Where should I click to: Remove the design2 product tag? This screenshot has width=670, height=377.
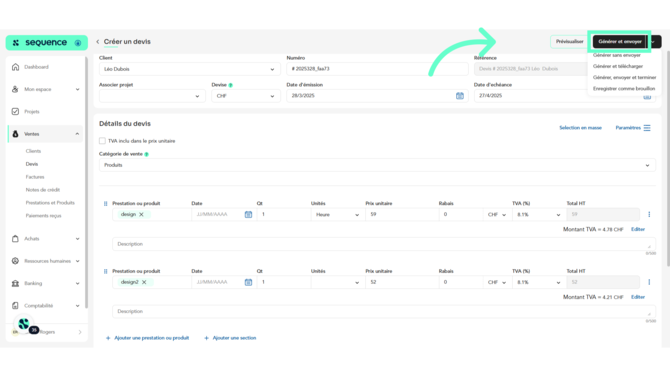click(144, 282)
